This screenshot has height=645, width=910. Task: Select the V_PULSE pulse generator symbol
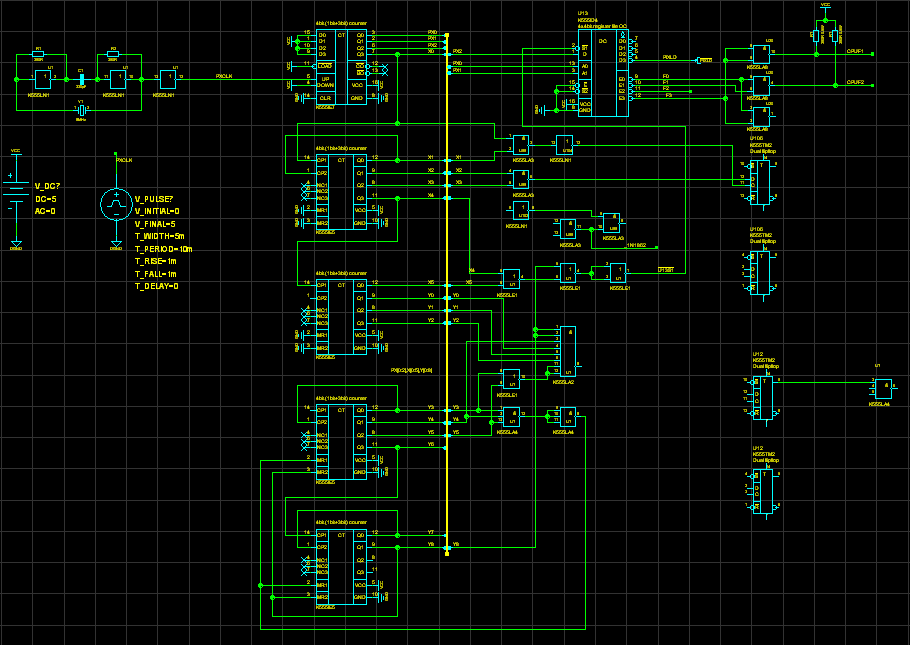(x=116, y=204)
